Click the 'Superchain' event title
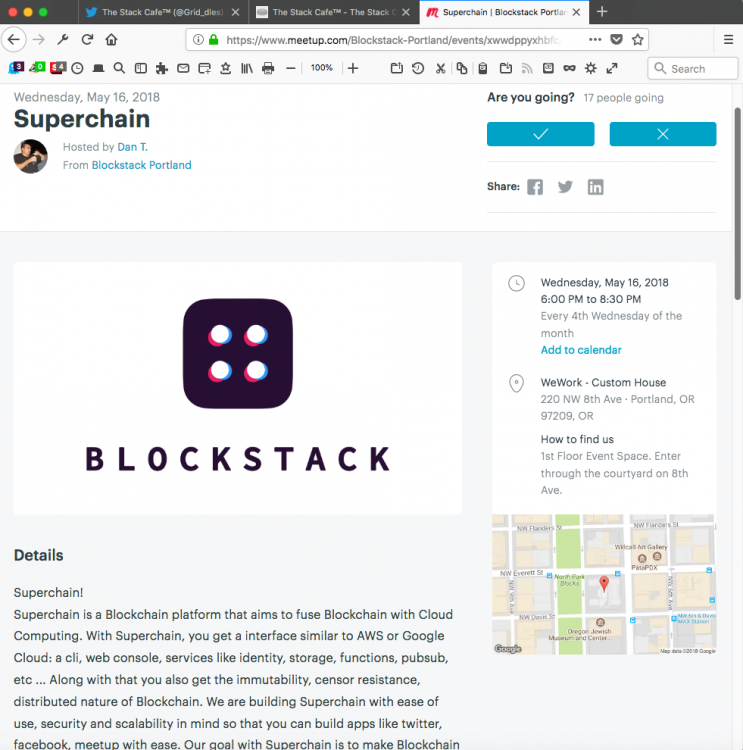743x750 pixels. point(82,119)
